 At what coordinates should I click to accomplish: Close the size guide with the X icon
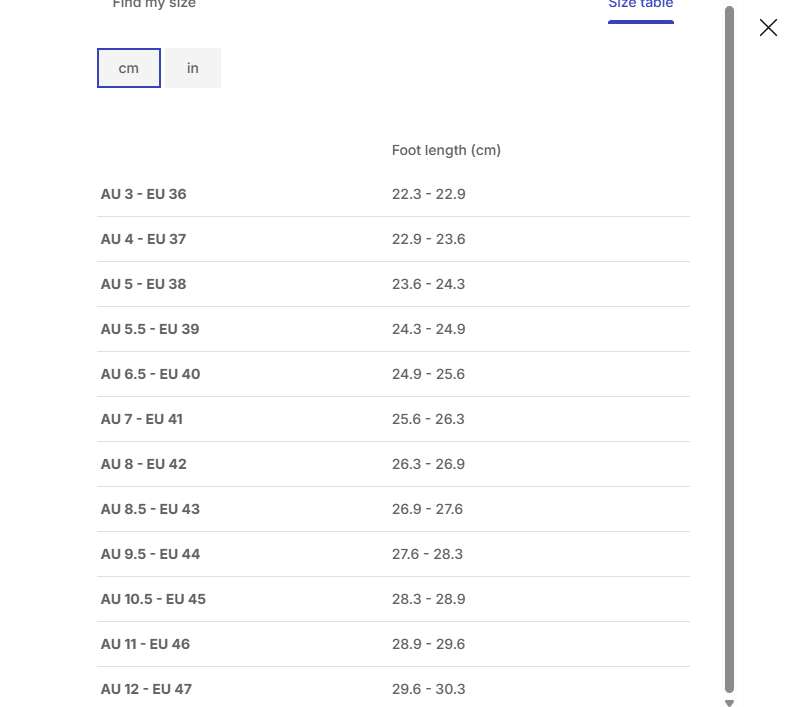click(768, 27)
